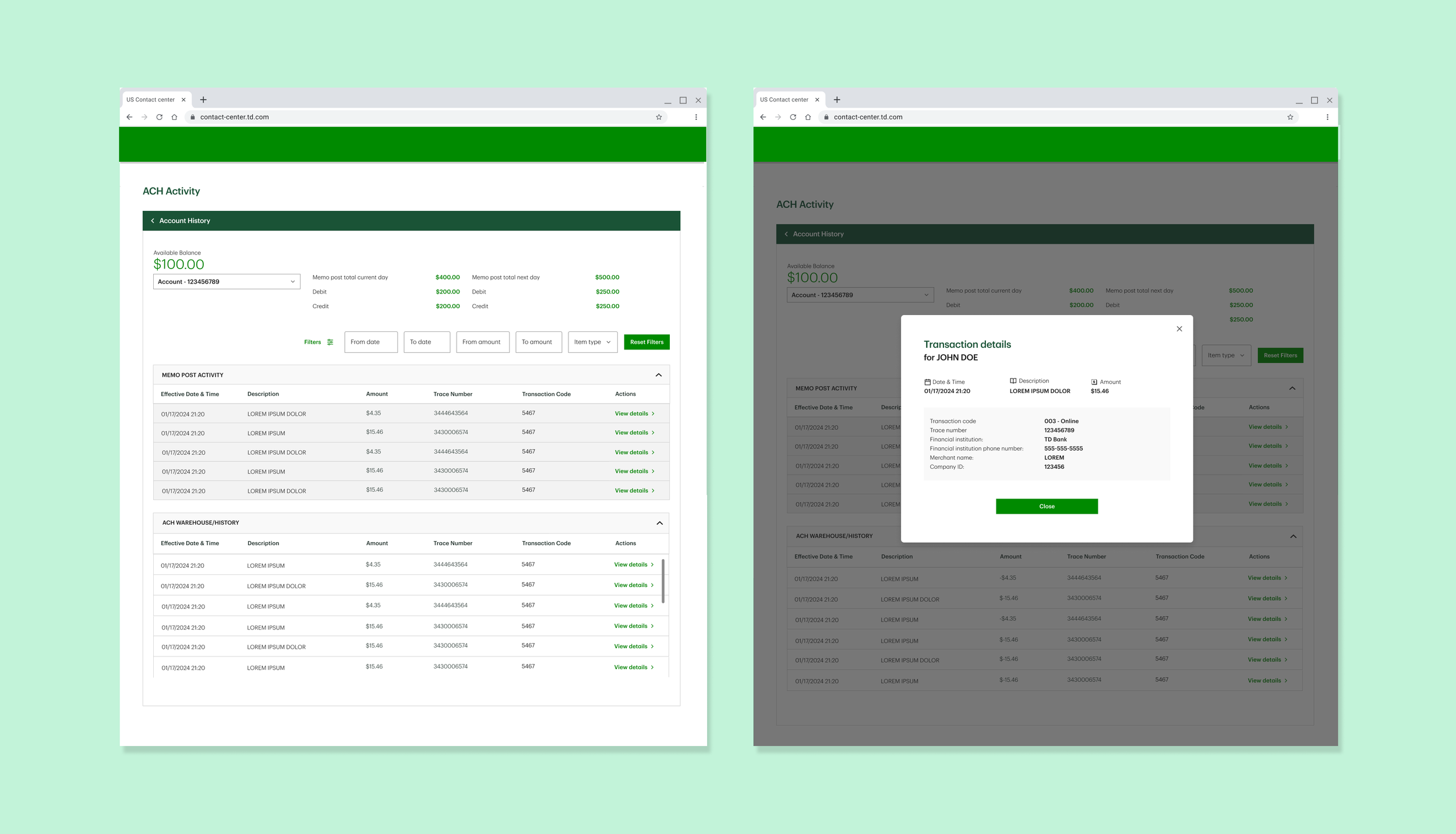This screenshot has height=834, width=1456.
Task: Close US Contact center tab in right browser
Action: pyautogui.click(x=817, y=100)
